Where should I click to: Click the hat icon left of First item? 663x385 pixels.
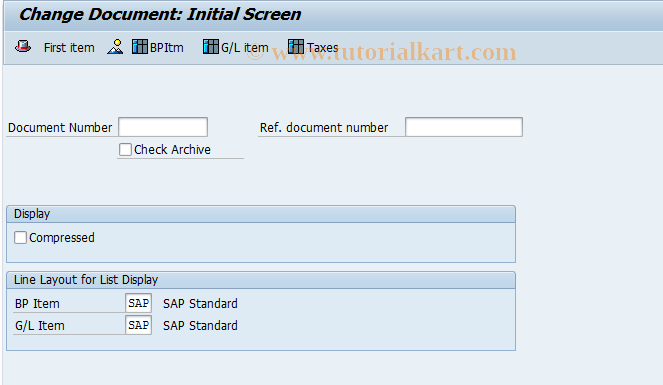coord(23,46)
